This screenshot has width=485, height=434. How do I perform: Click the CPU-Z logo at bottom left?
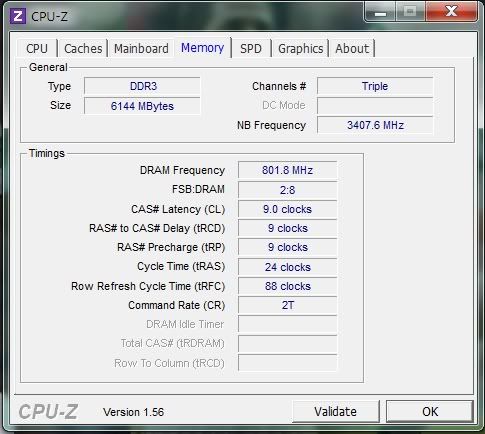pos(48,412)
